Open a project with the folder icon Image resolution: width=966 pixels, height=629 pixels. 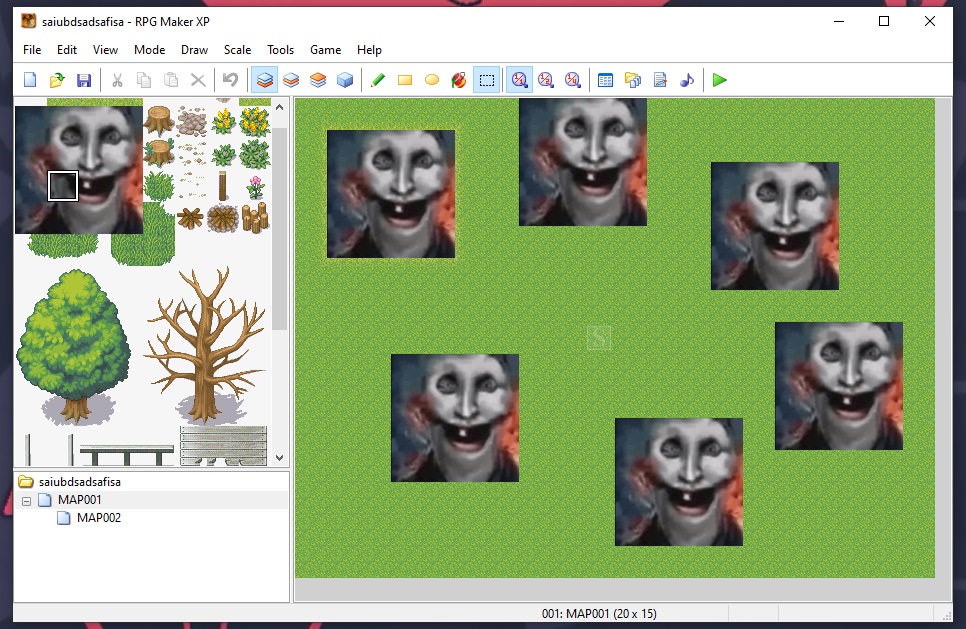pyautogui.click(x=57, y=80)
